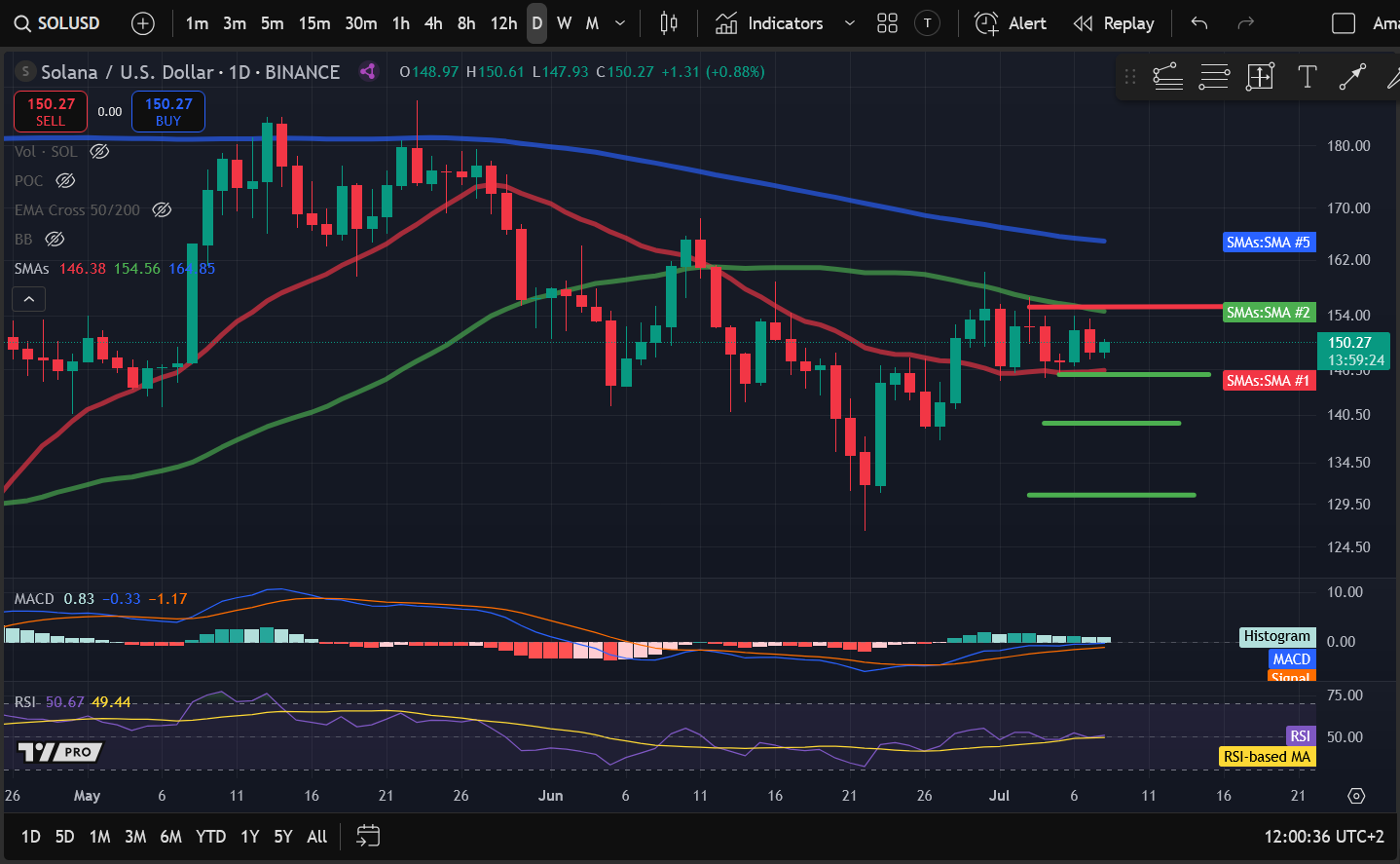Choose the 1h timeframe

click(401, 23)
